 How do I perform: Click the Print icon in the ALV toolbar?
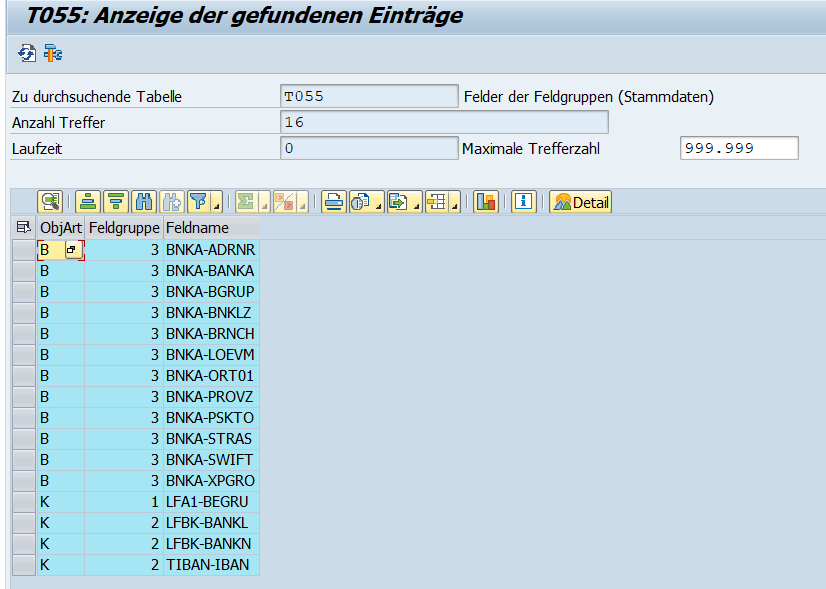[x=333, y=202]
